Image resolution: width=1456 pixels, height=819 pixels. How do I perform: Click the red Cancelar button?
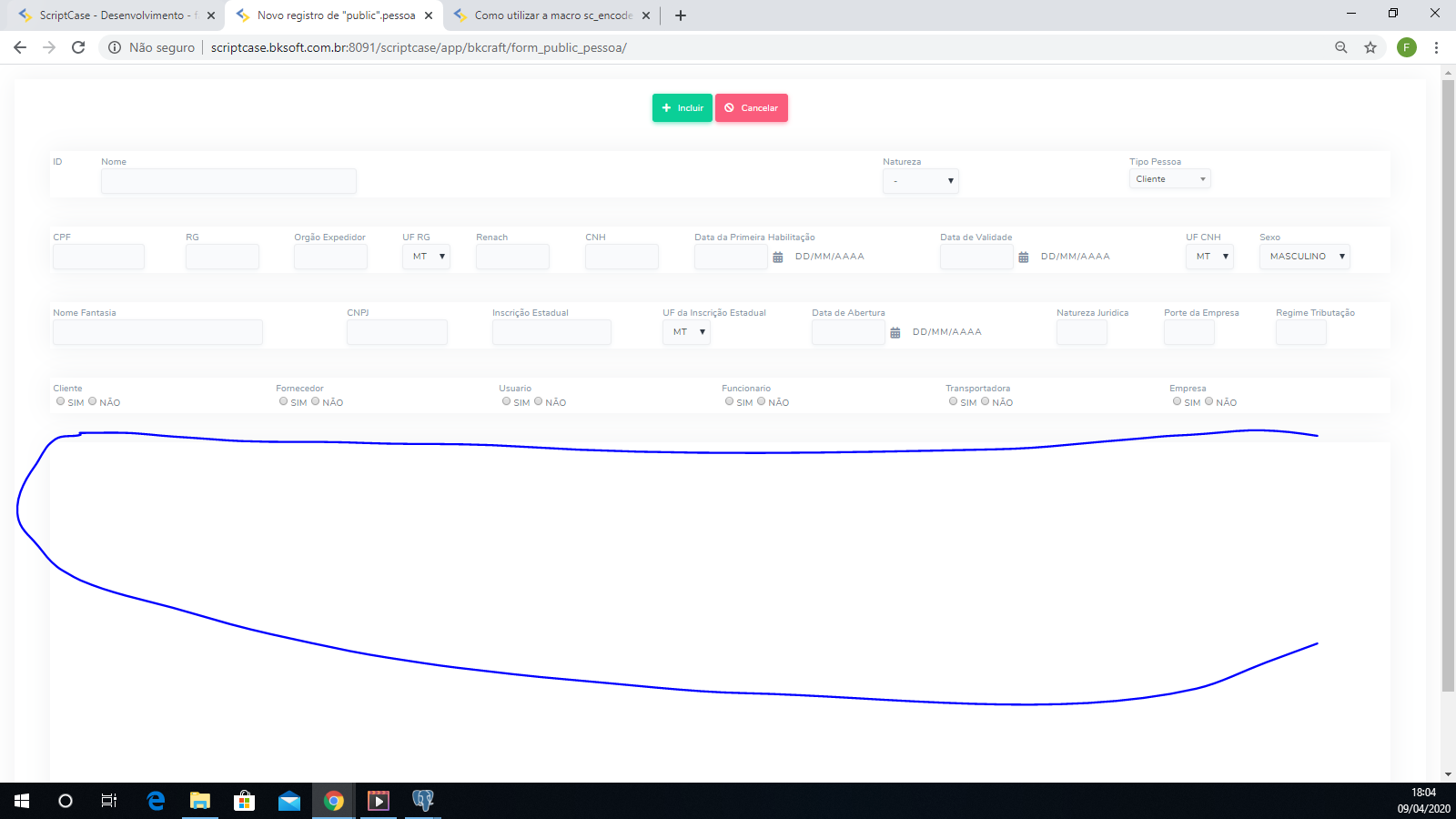[752, 107]
